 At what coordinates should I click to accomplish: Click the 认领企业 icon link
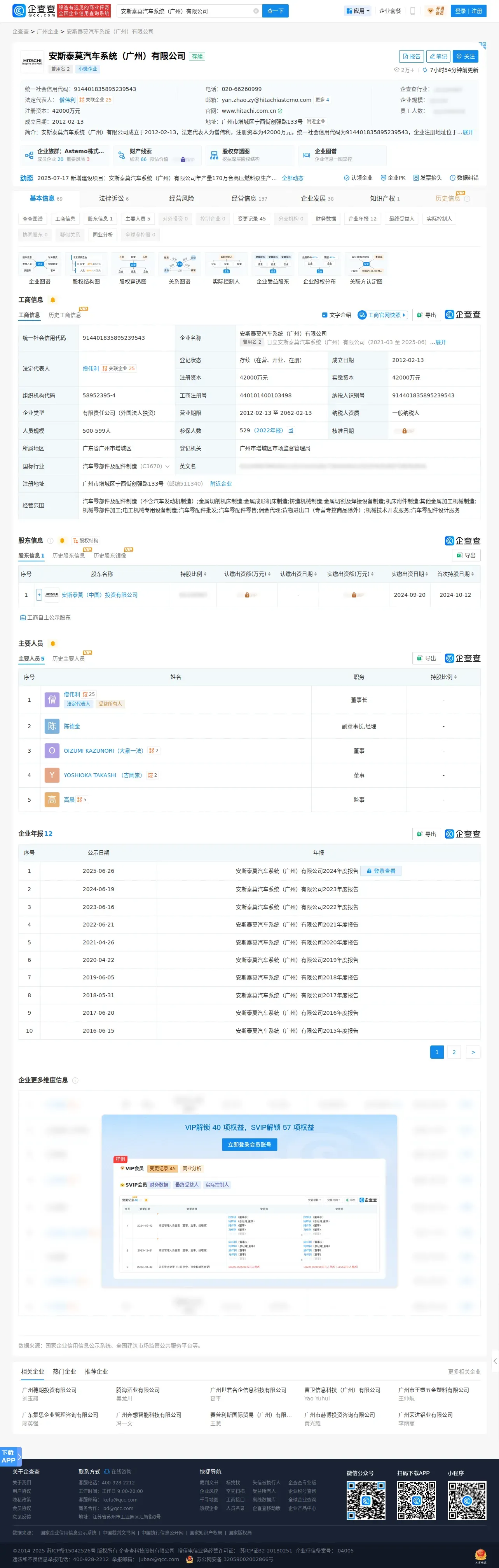click(x=358, y=178)
